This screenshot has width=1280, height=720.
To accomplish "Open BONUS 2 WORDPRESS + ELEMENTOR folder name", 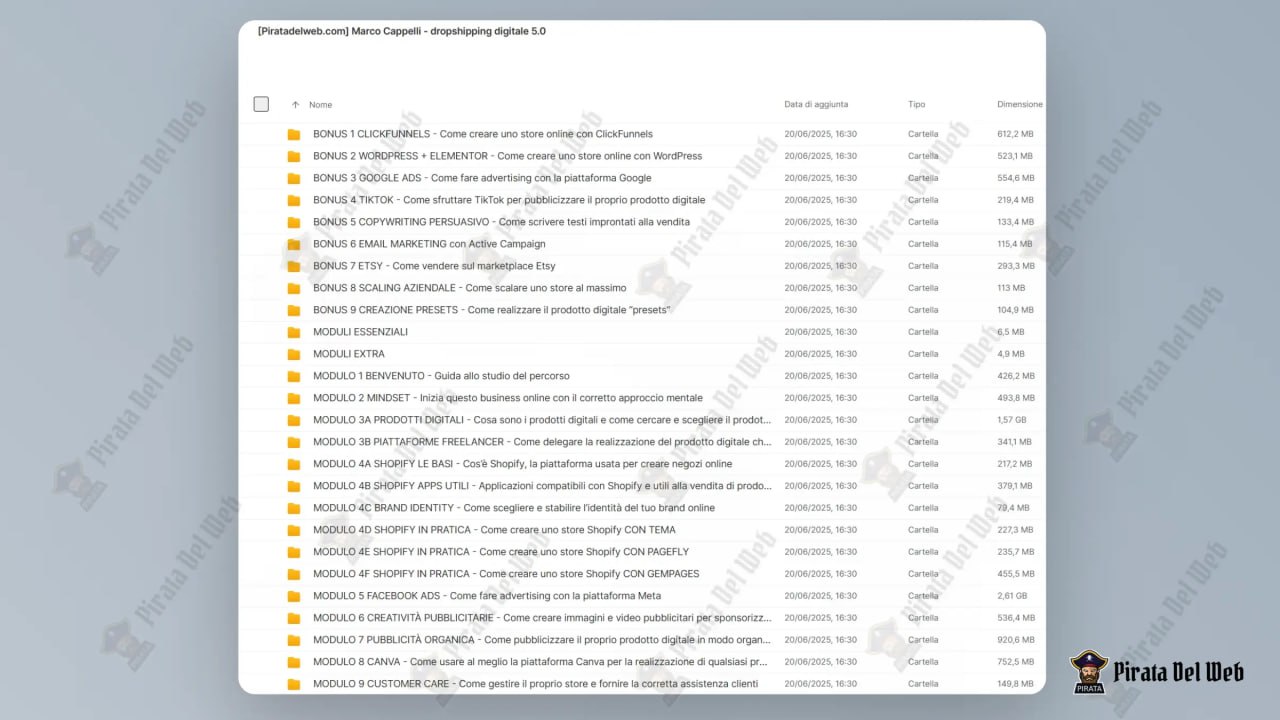I will [507, 156].
